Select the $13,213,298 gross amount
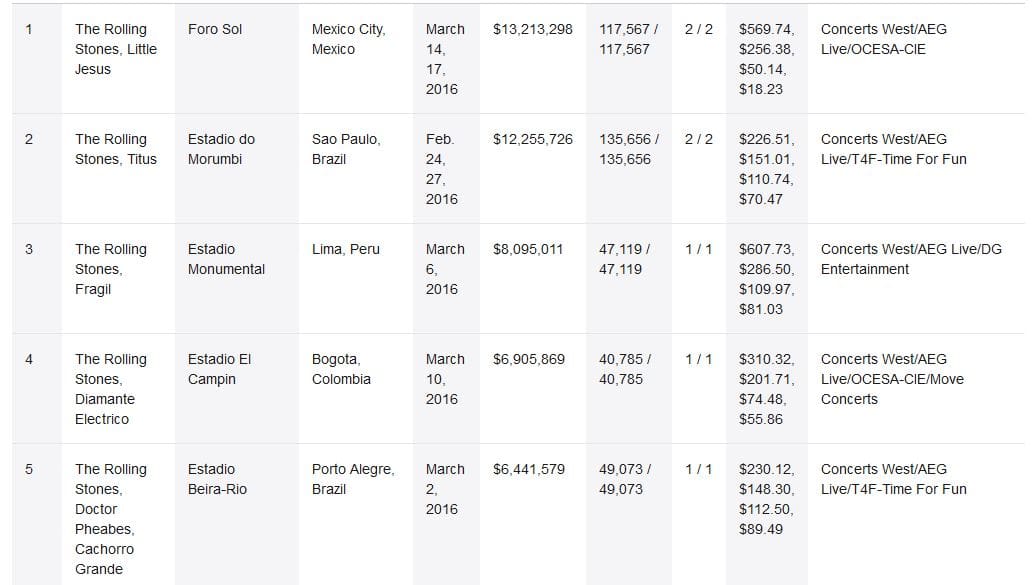 (x=533, y=29)
